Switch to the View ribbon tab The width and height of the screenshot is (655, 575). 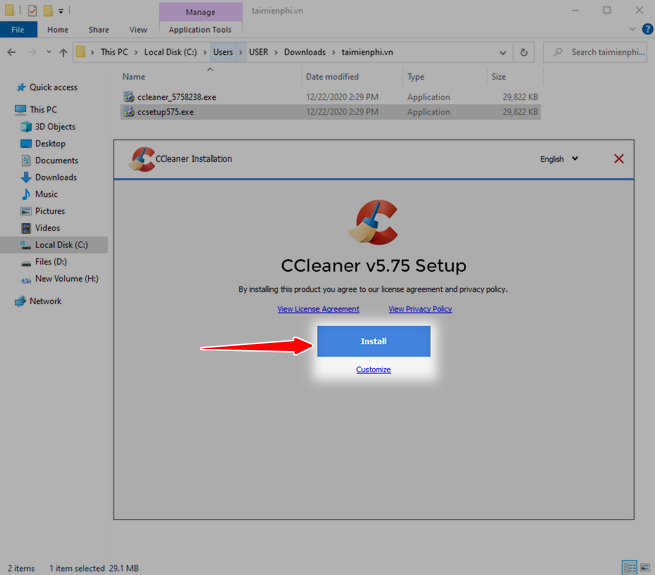tap(138, 30)
